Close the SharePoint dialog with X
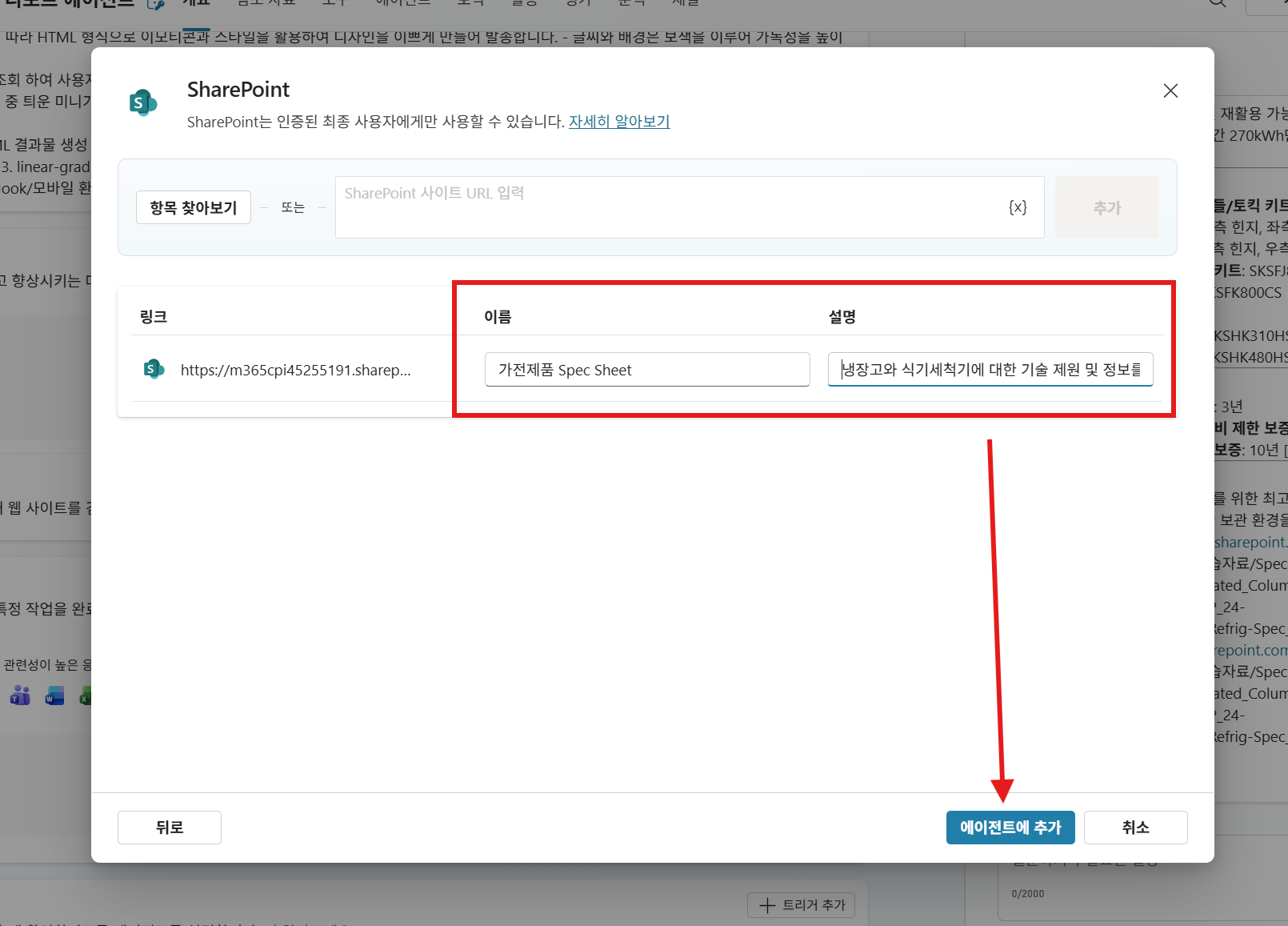Screen dimensions: 1288x926 1170,90
